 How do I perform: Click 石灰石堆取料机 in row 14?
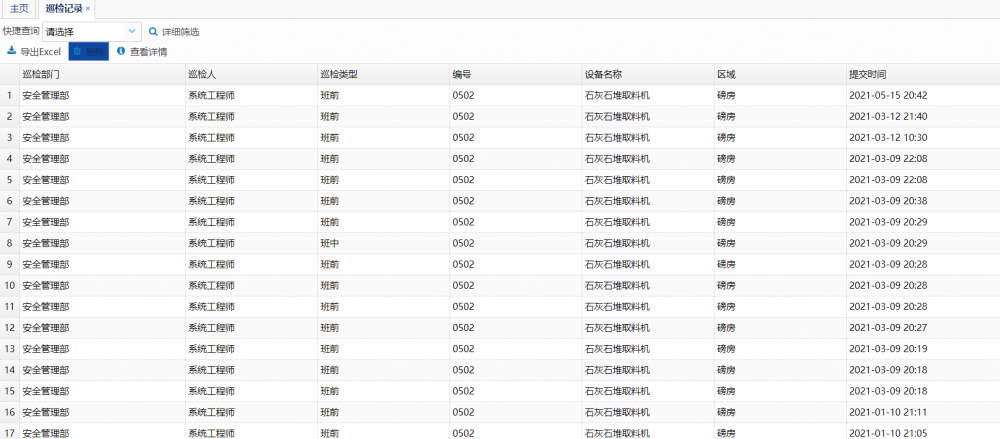[x=617, y=369]
